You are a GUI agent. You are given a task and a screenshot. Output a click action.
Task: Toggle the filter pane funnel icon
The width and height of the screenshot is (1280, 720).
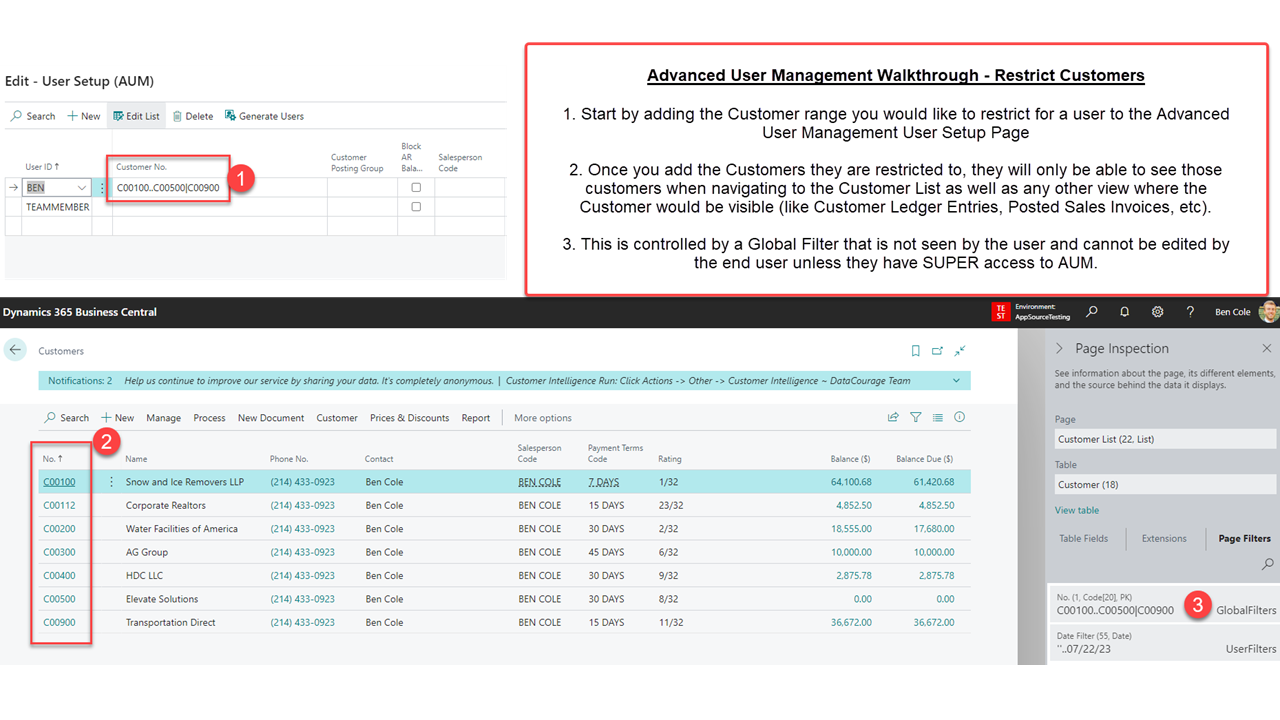(x=916, y=418)
